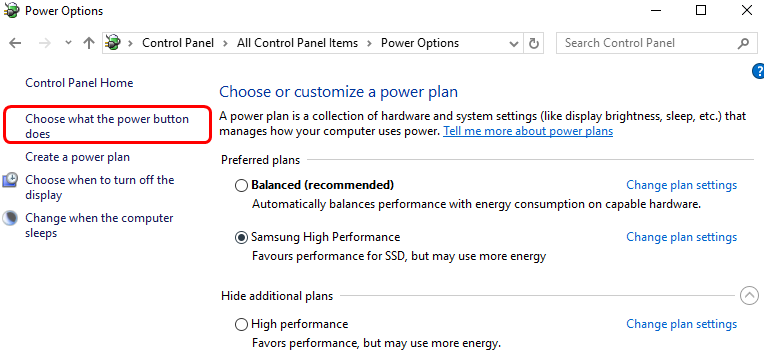The image size is (764, 364).
Task: Open help with the blue question icon
Action: pyautogui.click(x=758, y=72)
